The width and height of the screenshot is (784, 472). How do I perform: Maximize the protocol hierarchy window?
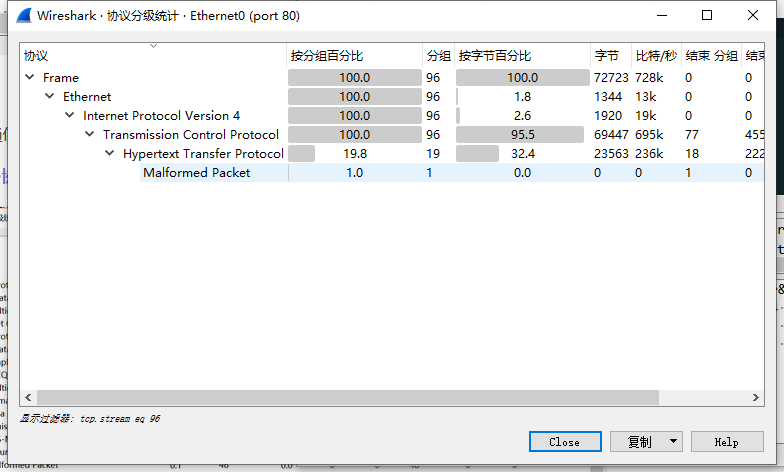click(x=707, y=16)
